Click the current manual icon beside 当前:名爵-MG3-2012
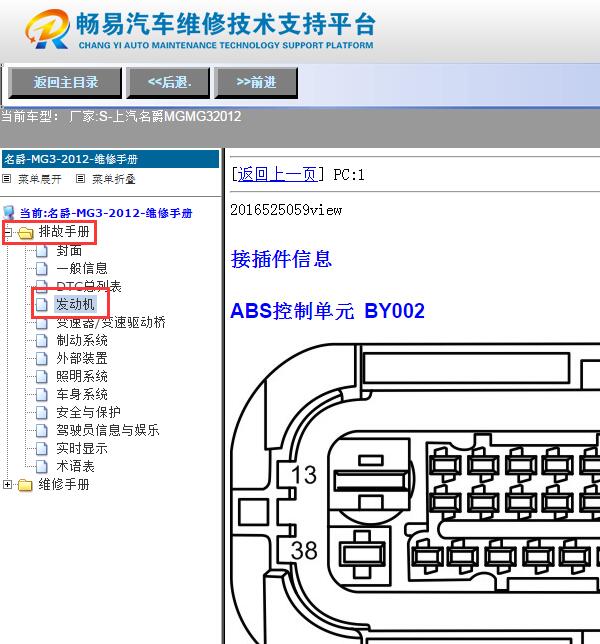Viewport: 600px width, 644px height. point(9,212)
